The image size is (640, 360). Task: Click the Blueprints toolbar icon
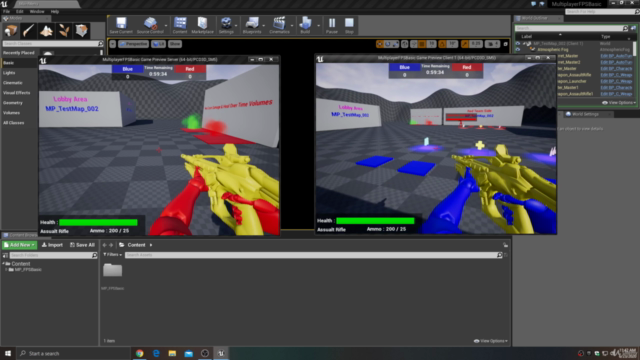[252, 25]
